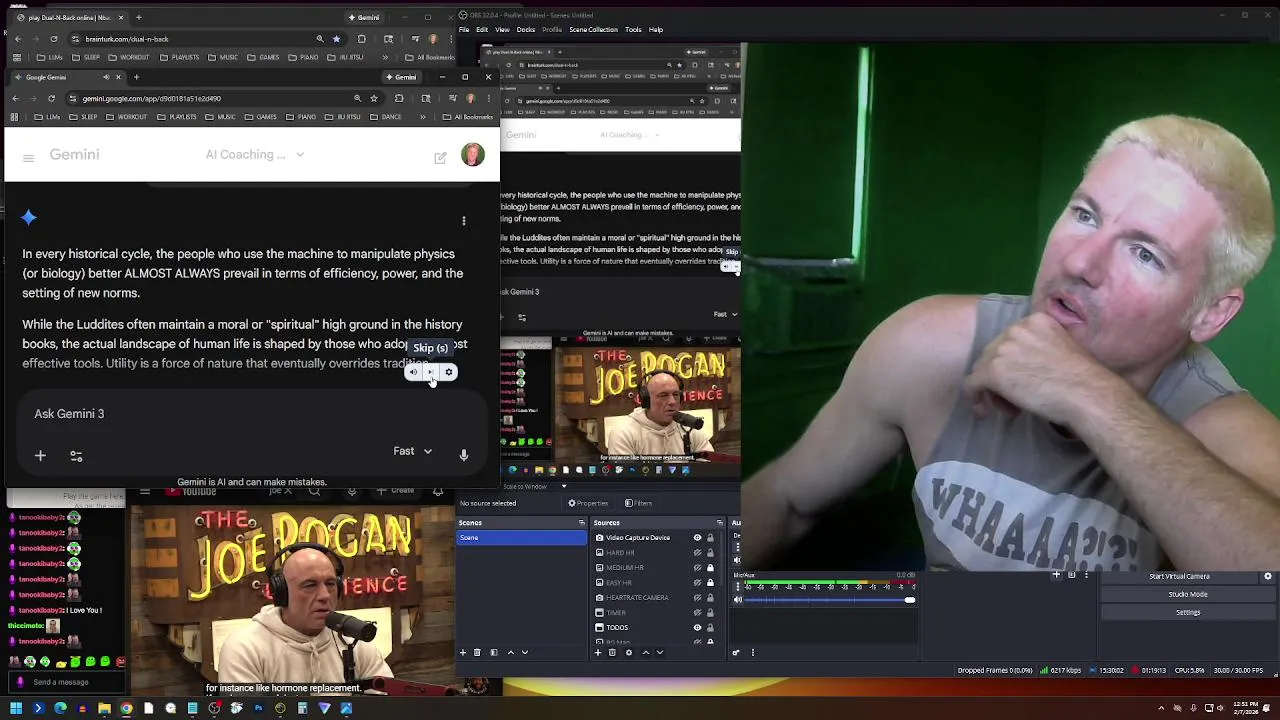
Task: Open virtual camera settings gear
Action: [x=1268, y=576]
